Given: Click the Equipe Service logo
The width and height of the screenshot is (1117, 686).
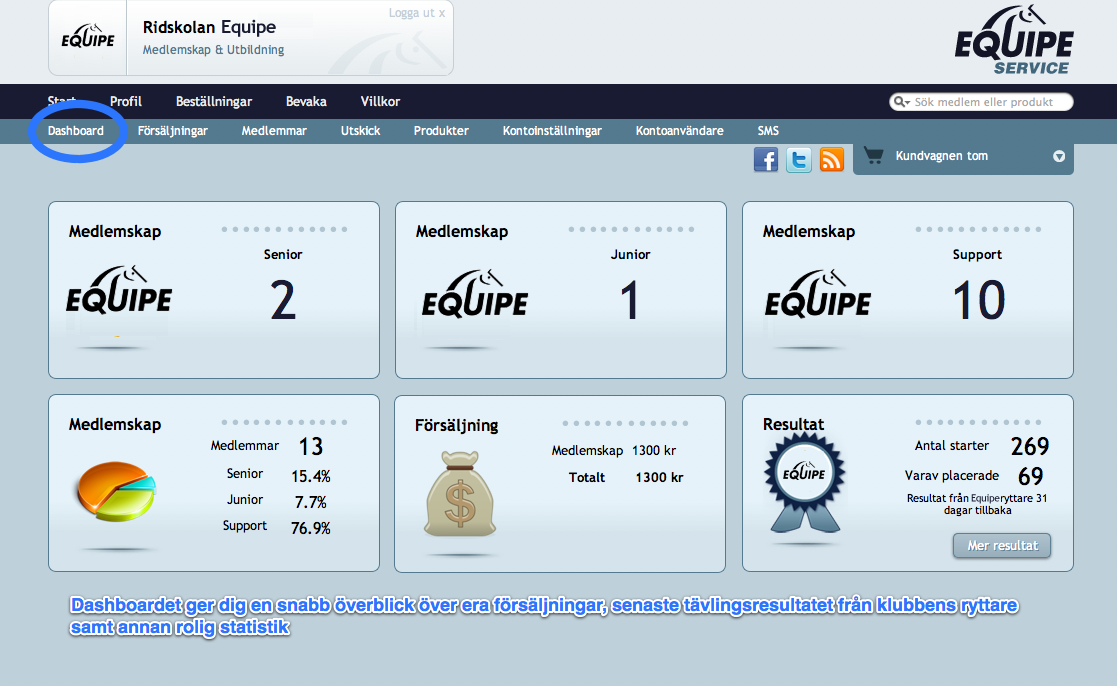Looking at the screenshot, I should pos(1014,40).
